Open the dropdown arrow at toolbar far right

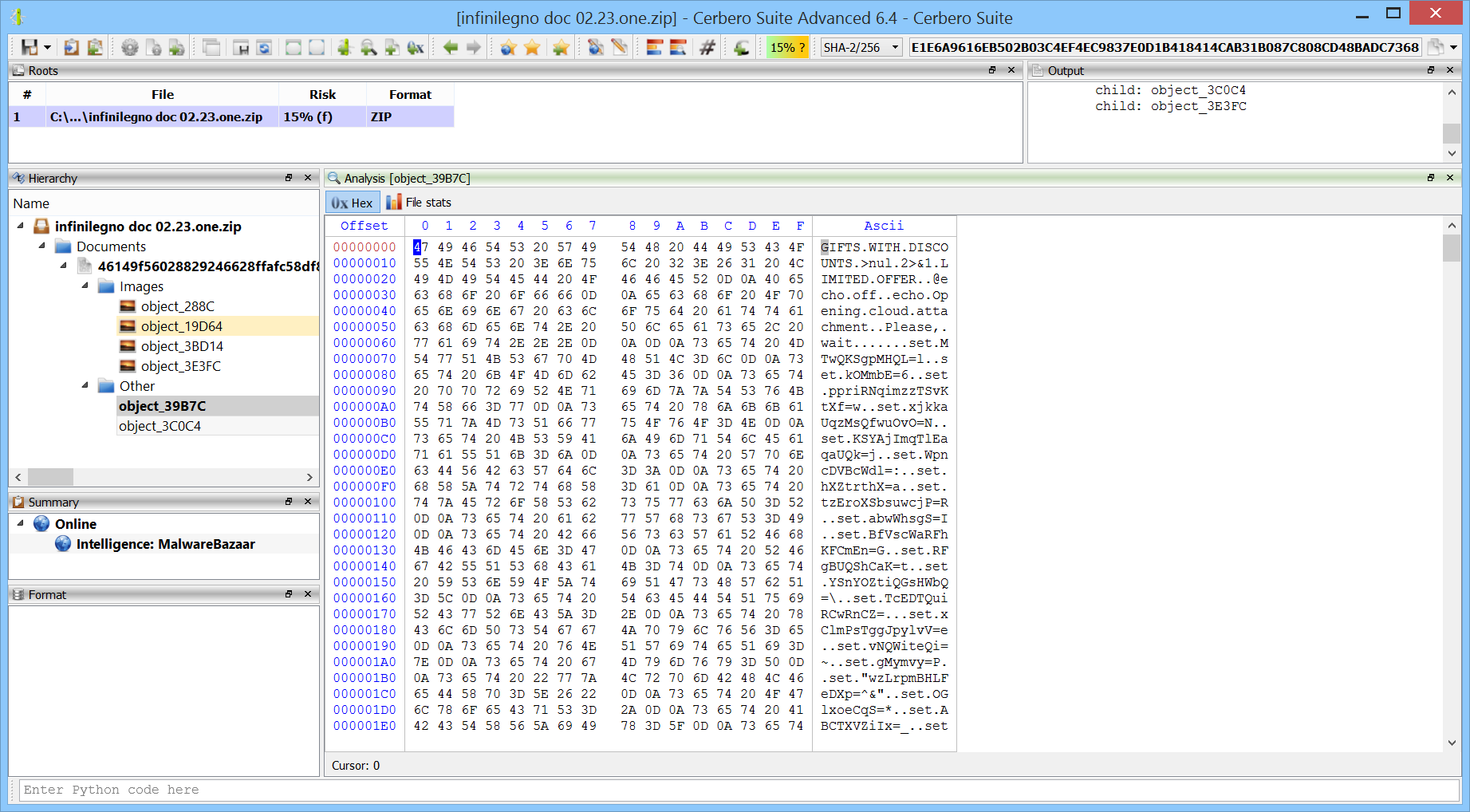(1453, 48)
